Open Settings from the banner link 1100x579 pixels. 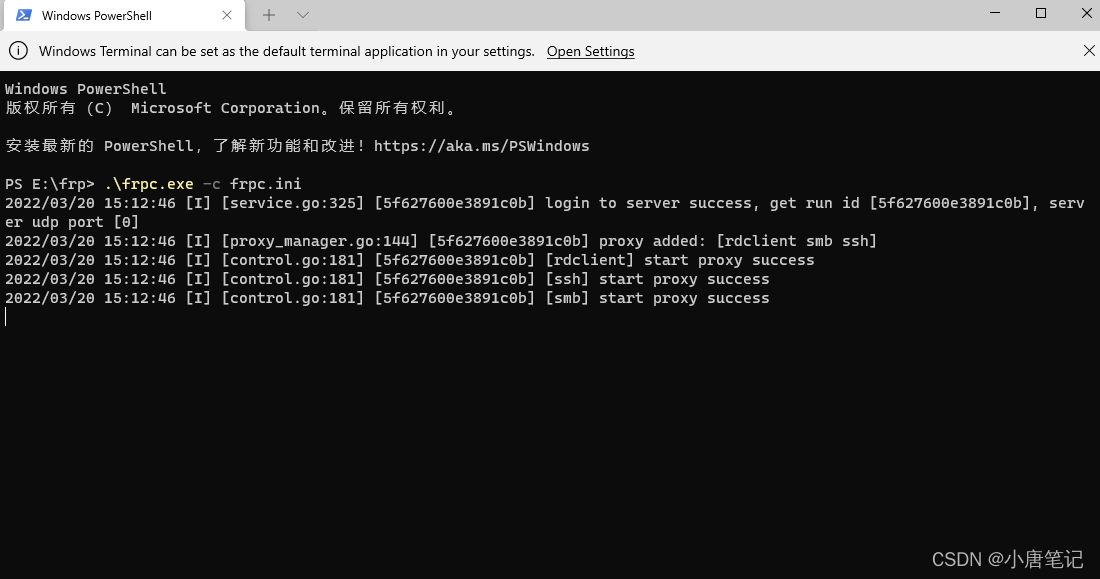pyautogui.click(x=590, y=51)
